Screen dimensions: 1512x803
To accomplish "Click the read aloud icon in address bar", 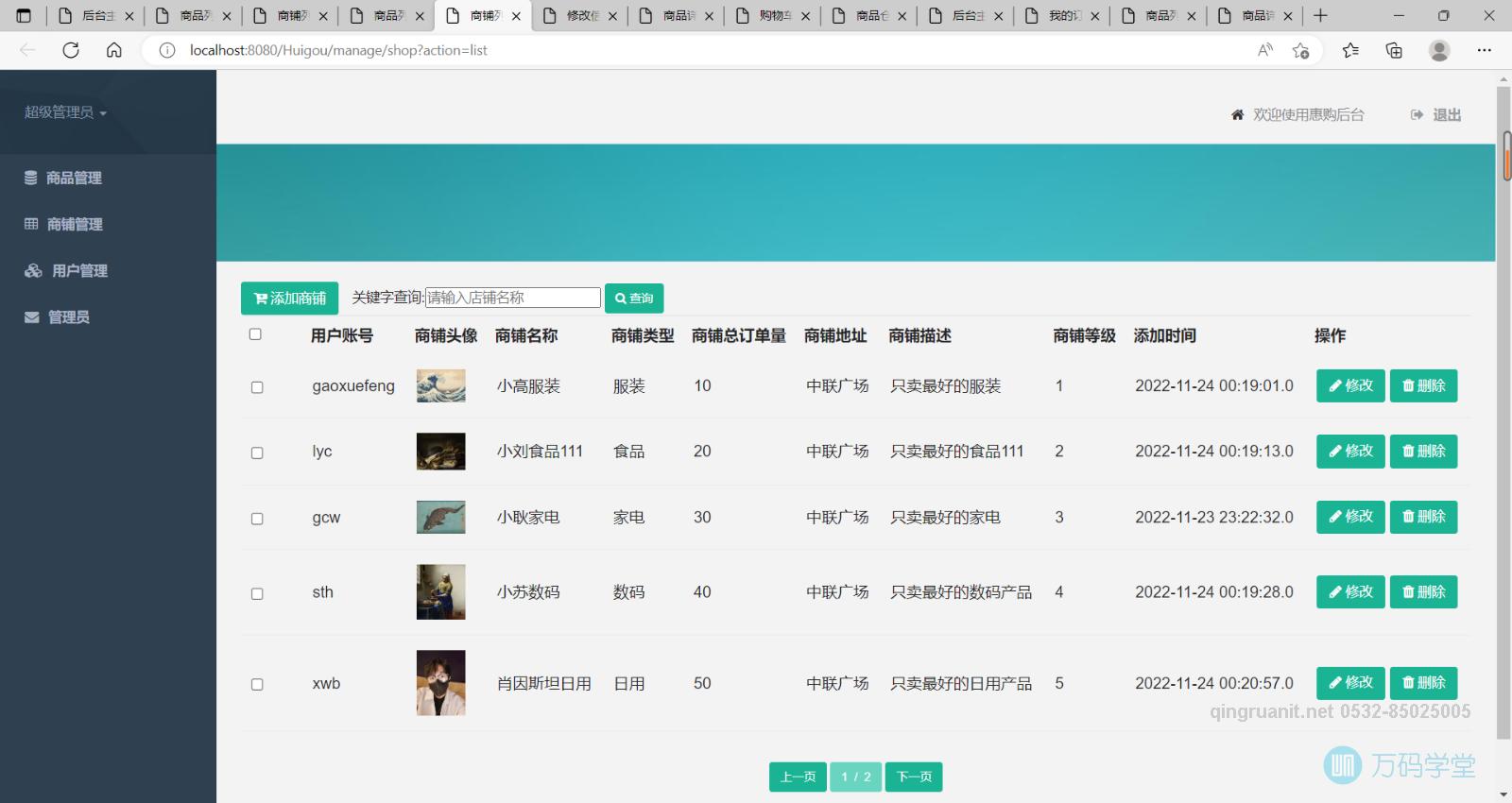I will 1265,50.
